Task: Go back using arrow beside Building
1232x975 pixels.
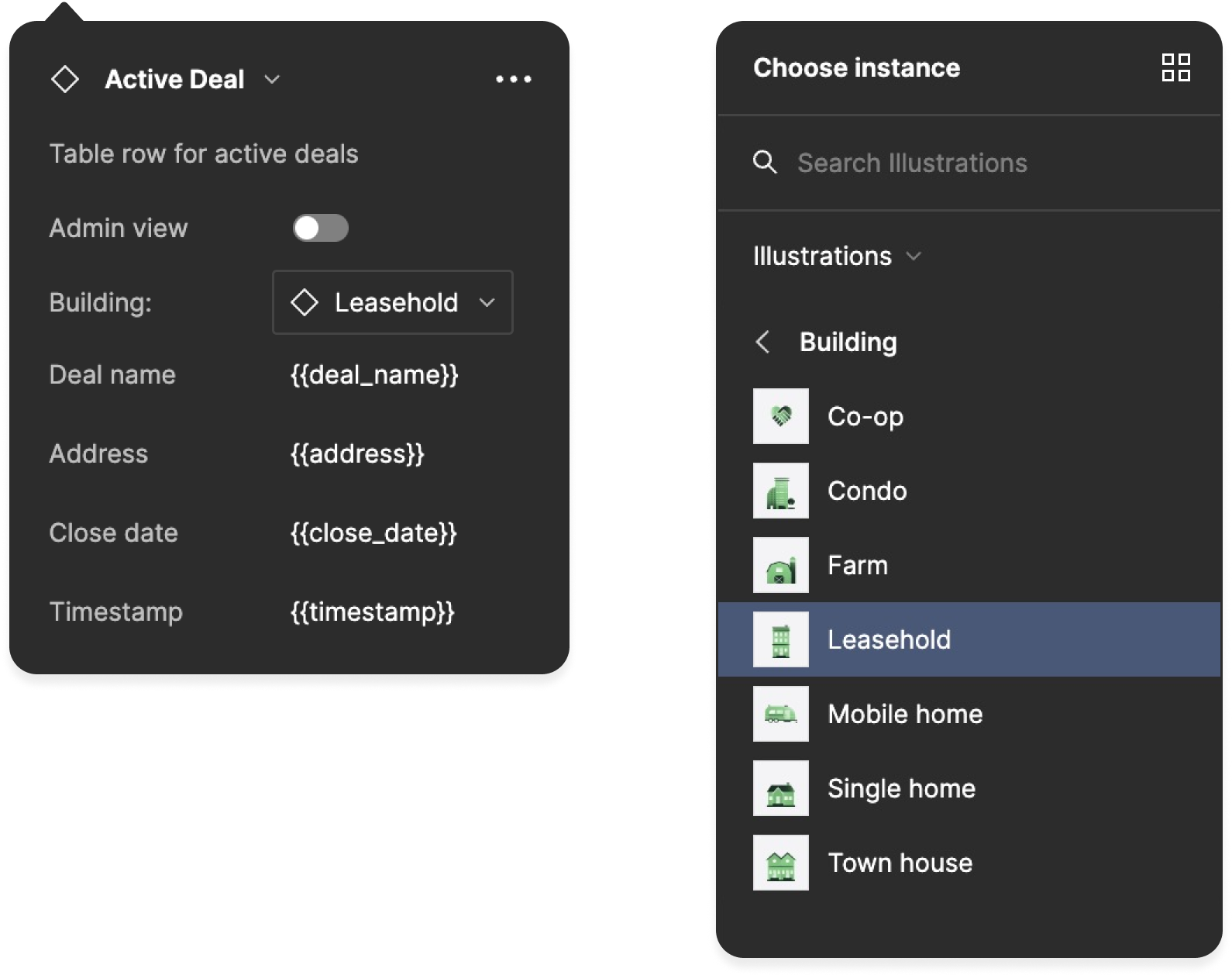Action: 763,342
